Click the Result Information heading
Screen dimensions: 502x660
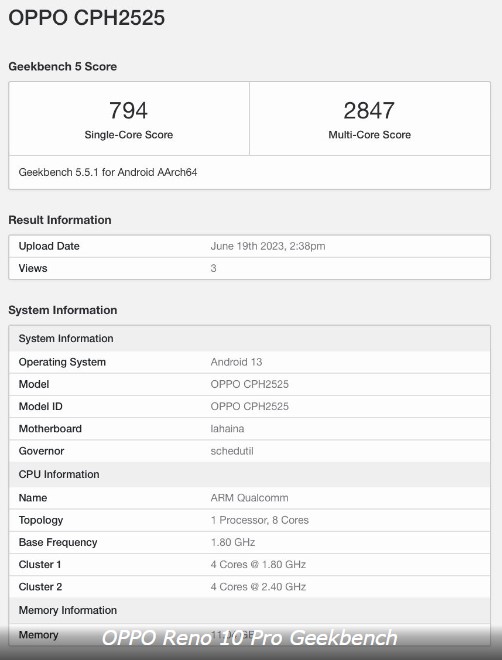(x=60, y=220)
